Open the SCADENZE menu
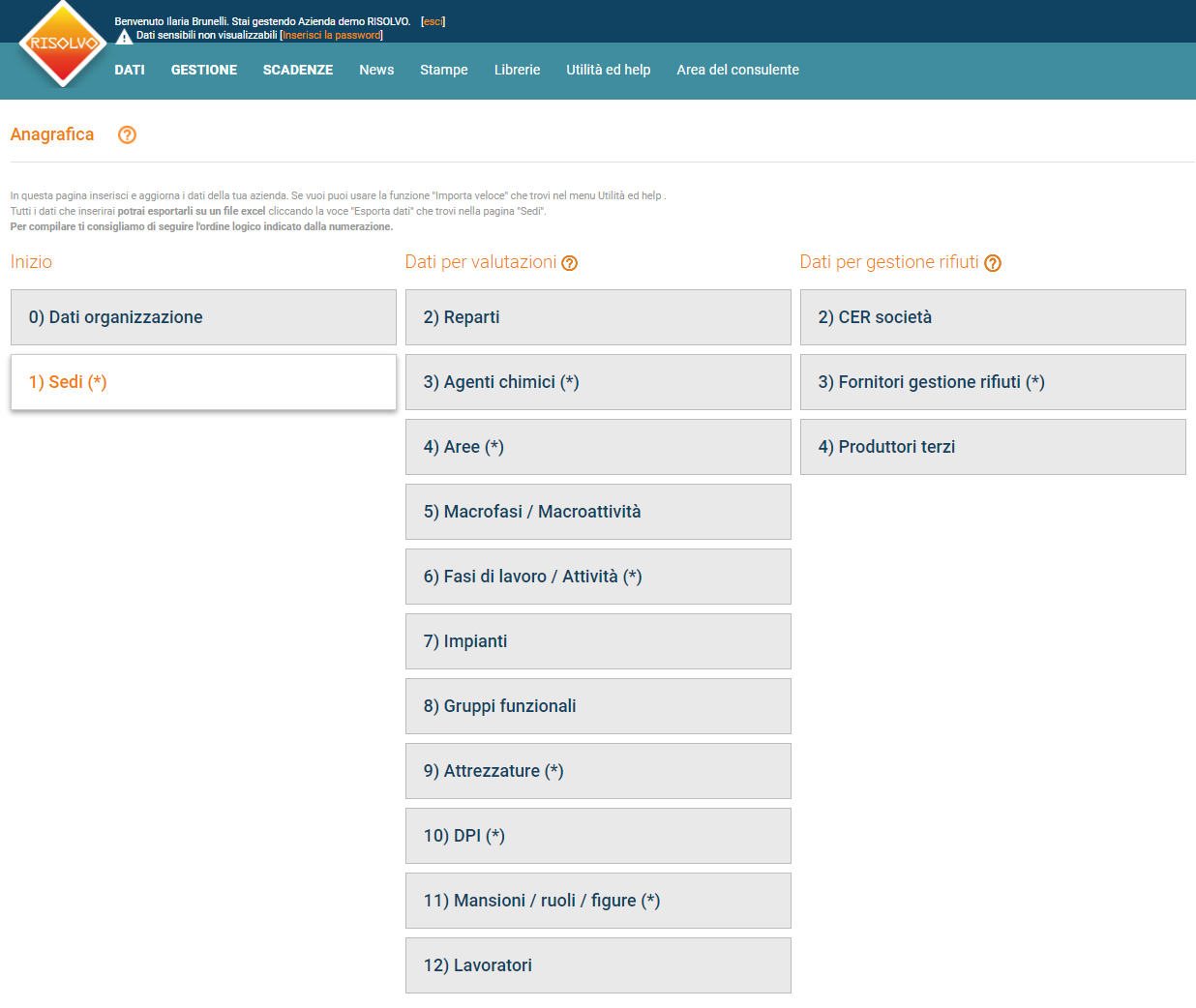Screen dimensions: 1196x1008 (297, 70)
